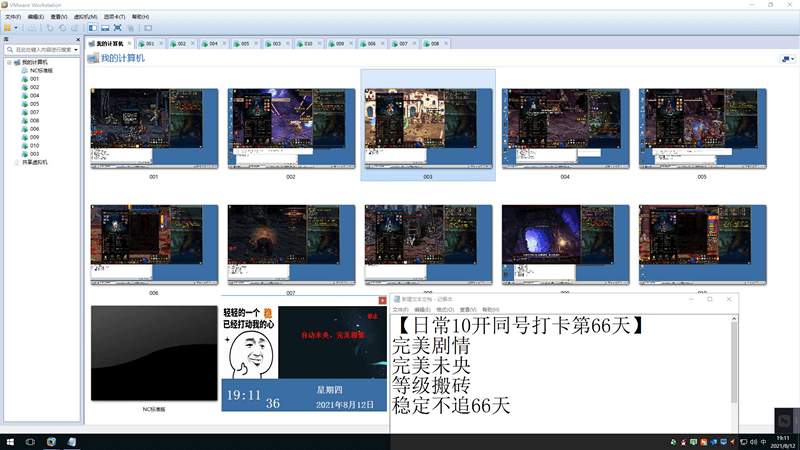Select VM 002 in the library tree

point(31,87)
